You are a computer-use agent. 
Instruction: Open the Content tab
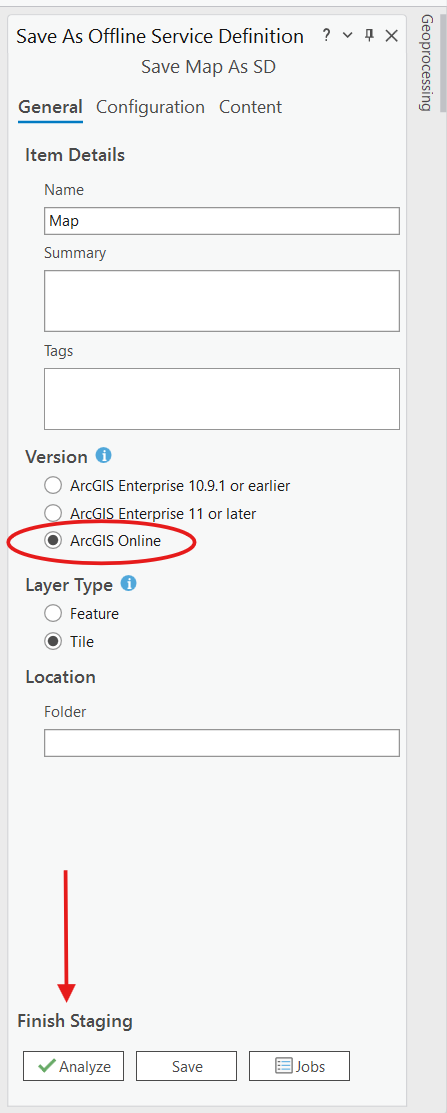point(250,107)
